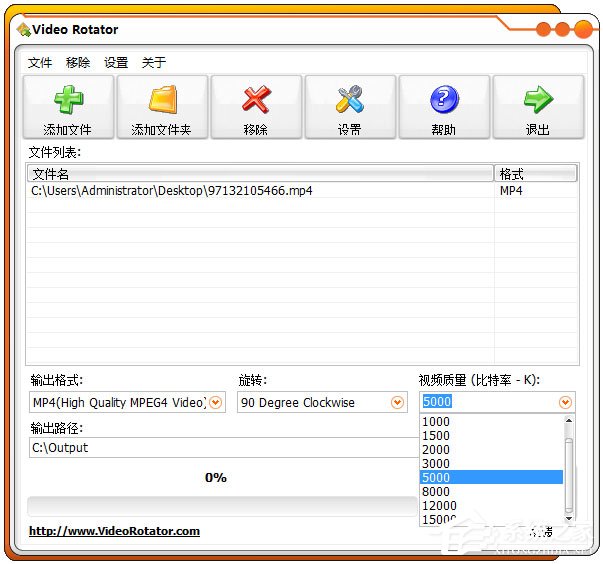The image size is (603, 564).
Task: Click the Video Rotator title bar logo icon
Action: (x=24, y=30)
